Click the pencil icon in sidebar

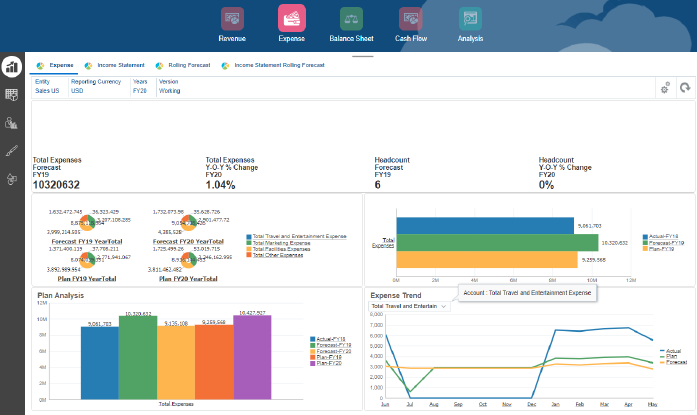[x=12, y=151]
